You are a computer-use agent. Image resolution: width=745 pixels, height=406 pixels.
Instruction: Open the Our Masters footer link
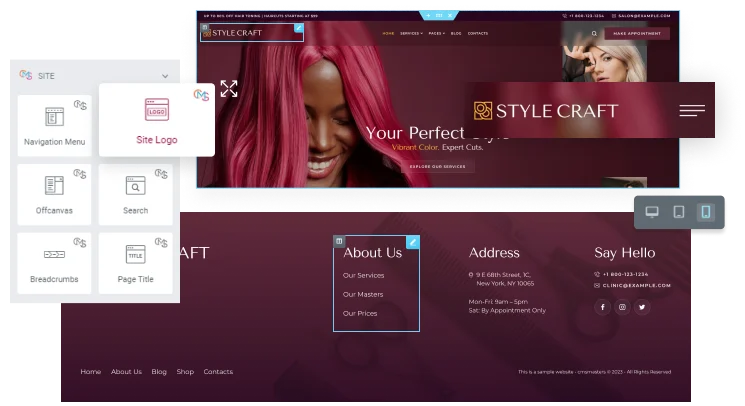[363, 294]
